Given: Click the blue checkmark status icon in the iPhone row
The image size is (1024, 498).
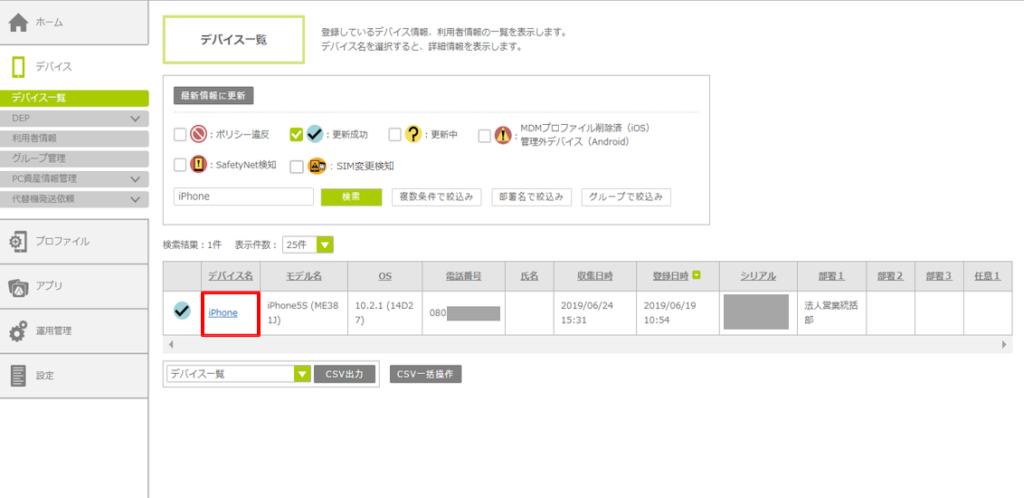Looking at the screenshot, I should [181, 311].
